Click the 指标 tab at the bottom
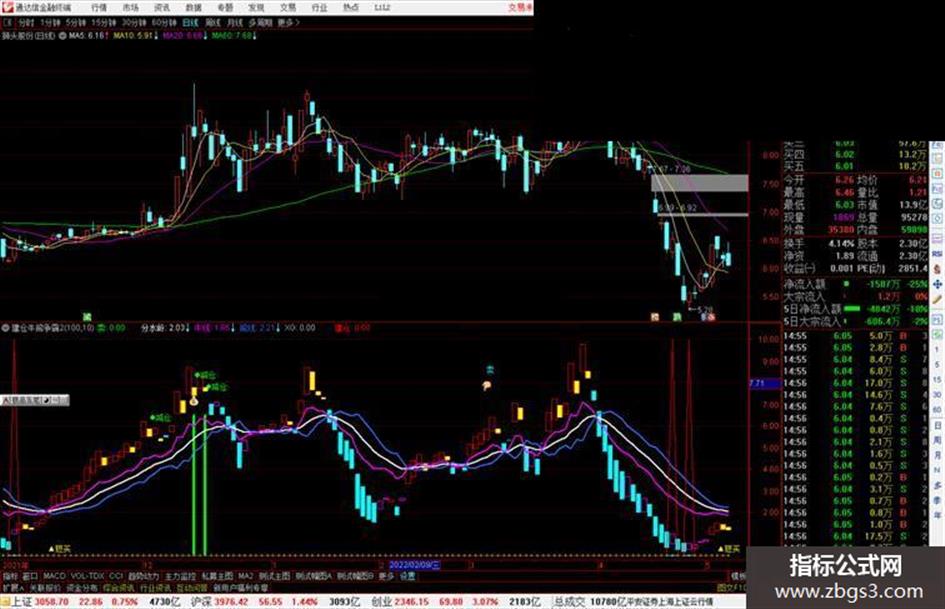 coord(10,576)
